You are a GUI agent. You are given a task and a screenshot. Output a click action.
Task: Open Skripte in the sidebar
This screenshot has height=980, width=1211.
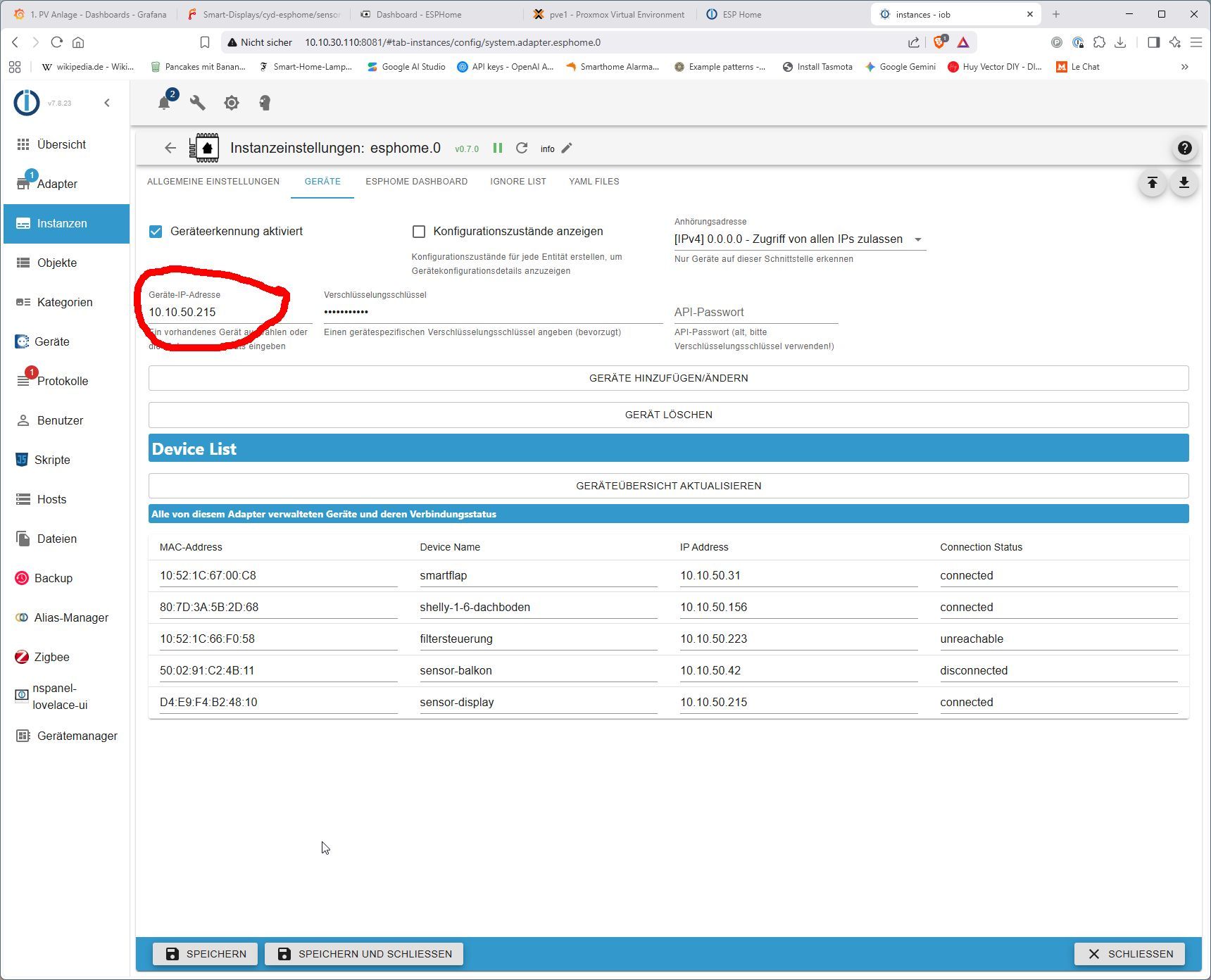(66, 460)
